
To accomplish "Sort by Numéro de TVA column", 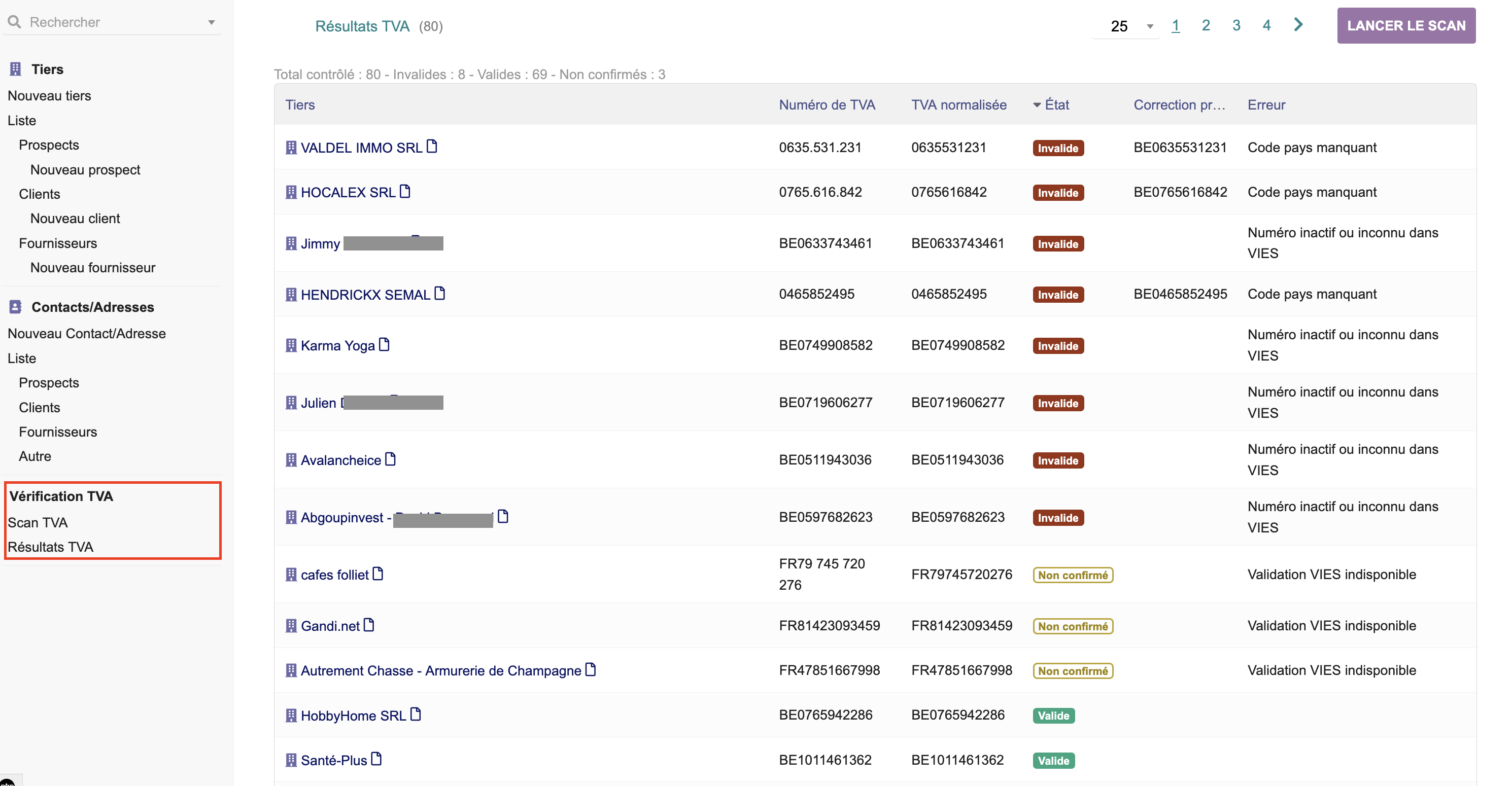I will (827, 104).
